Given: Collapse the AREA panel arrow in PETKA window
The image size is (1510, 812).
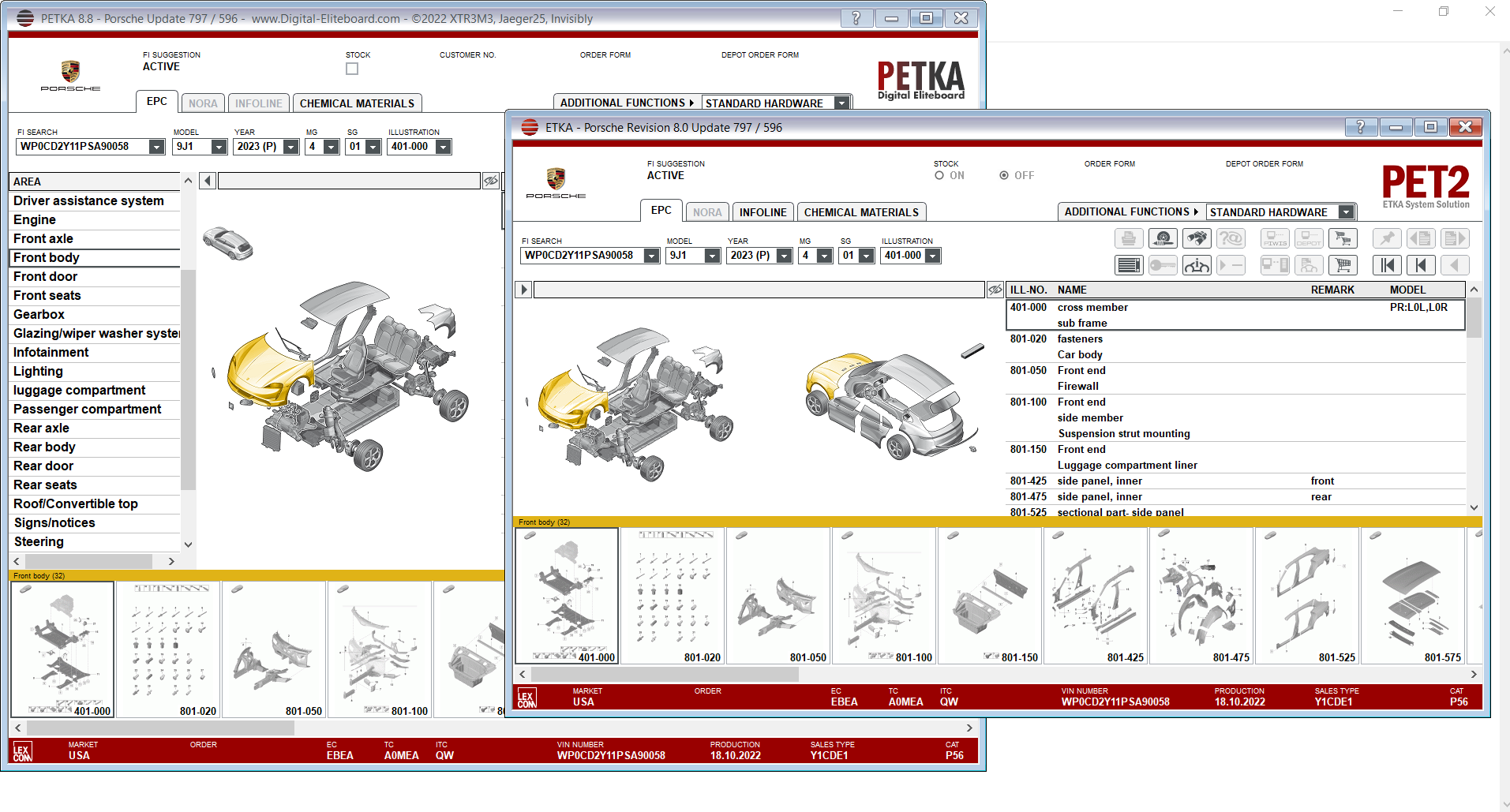Looking at the screenshot, I should [x=208, y=181].
